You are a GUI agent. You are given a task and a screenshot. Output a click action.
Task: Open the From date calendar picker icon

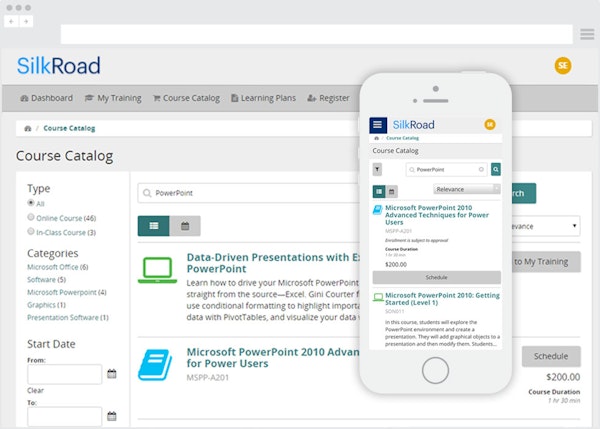pos(112,374)
